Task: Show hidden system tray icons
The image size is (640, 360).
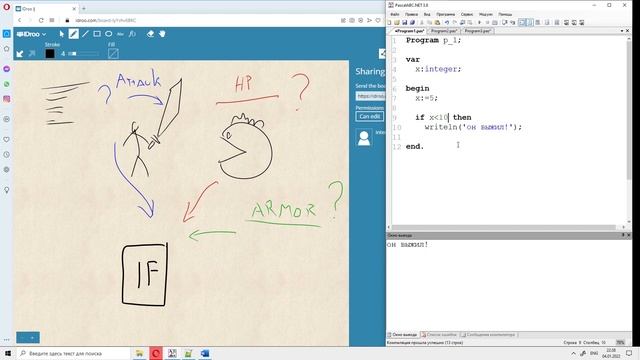Action: (573, 353)
